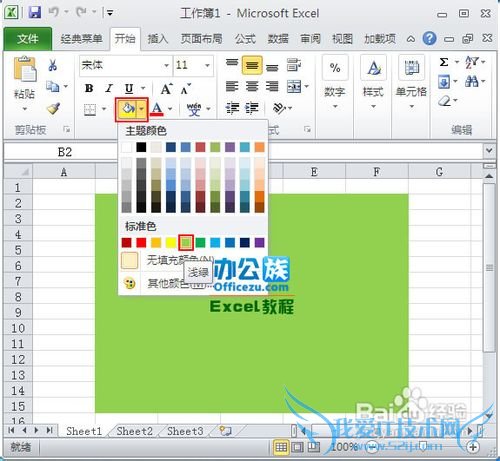
Task: Switch to the 页面布局 tab
Action: (201, 39)
